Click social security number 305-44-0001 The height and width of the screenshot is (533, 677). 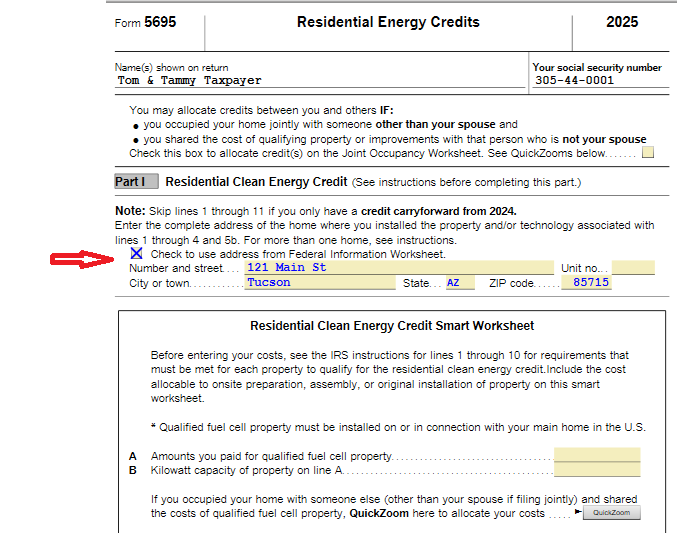coord(574,80)
